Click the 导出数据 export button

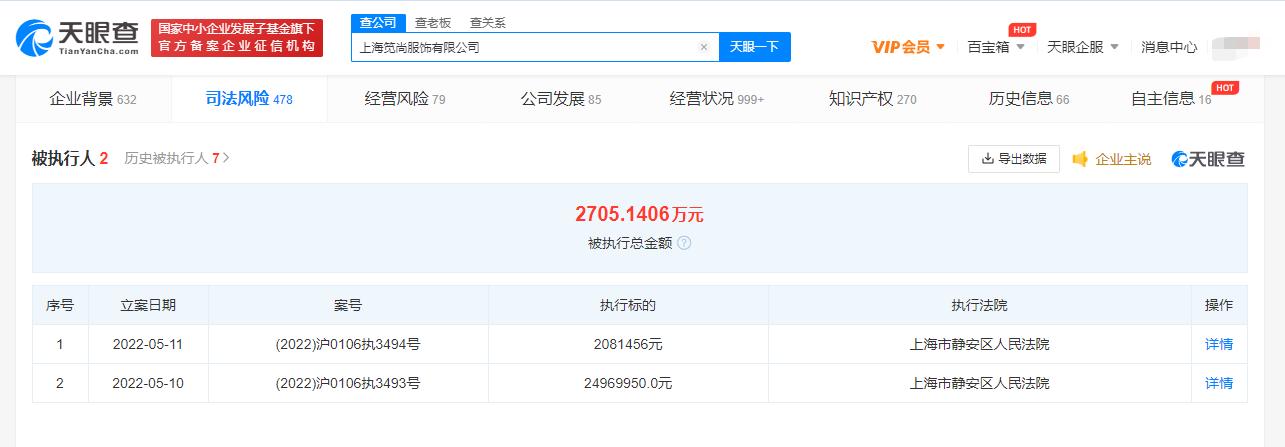(x=1014, y=159)
